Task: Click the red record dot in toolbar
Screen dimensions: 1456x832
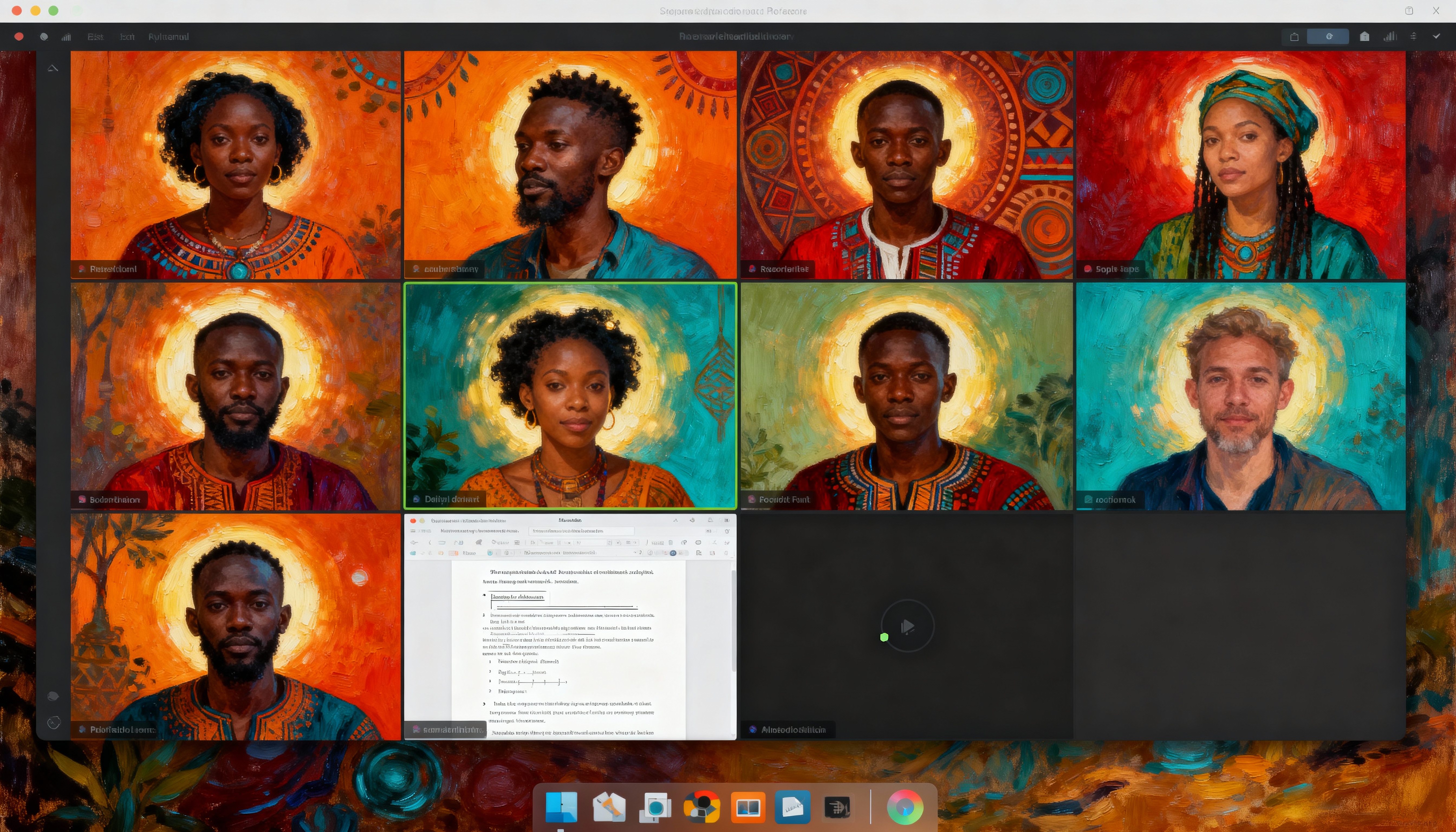Action: coord(19,37)
